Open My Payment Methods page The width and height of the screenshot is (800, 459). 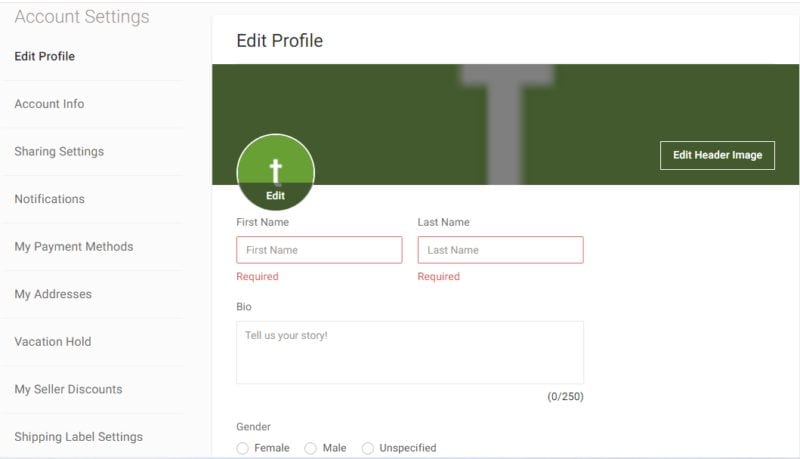(x=73, y=247)
